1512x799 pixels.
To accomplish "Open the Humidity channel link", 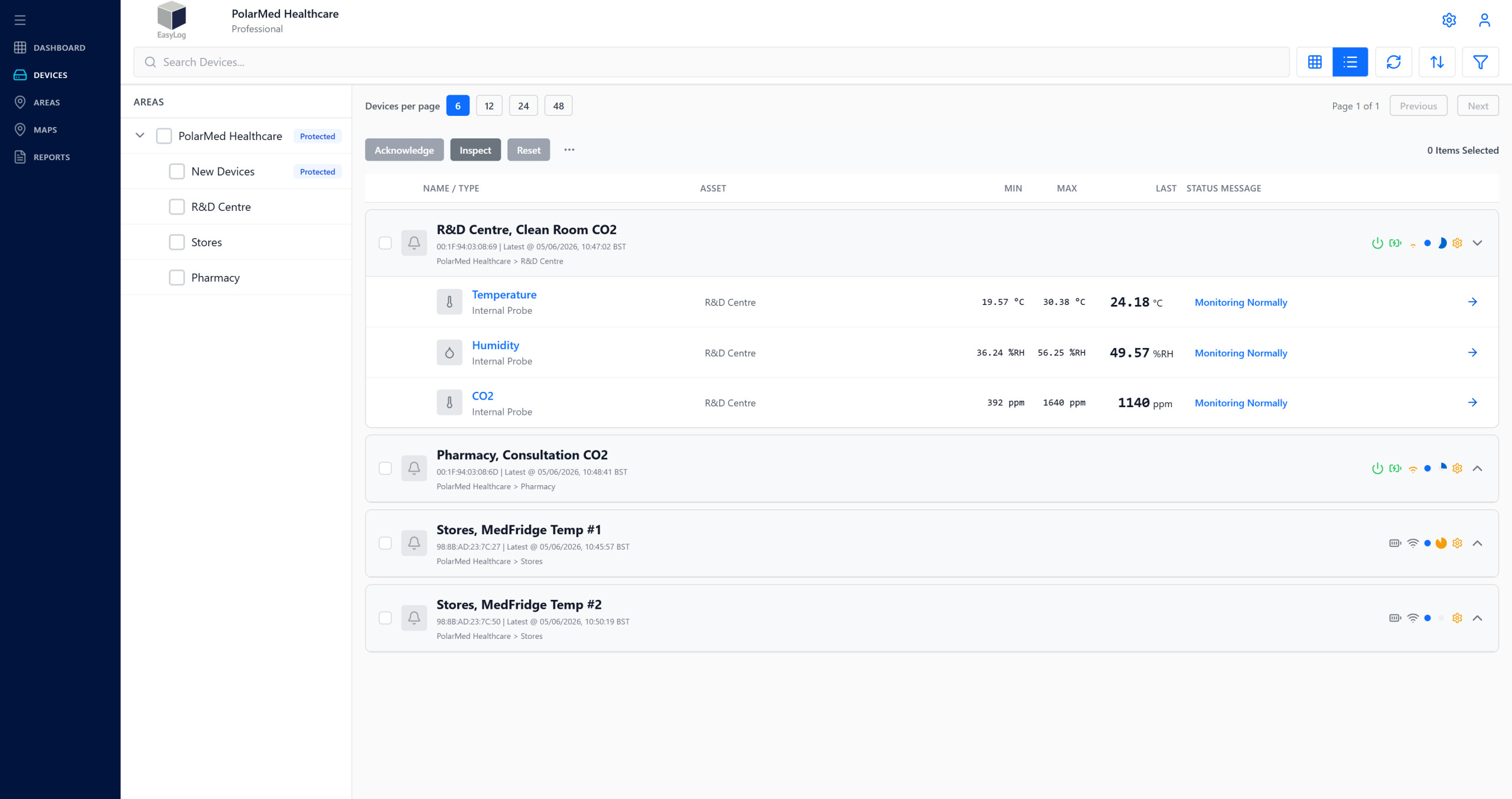I will 496,345.
